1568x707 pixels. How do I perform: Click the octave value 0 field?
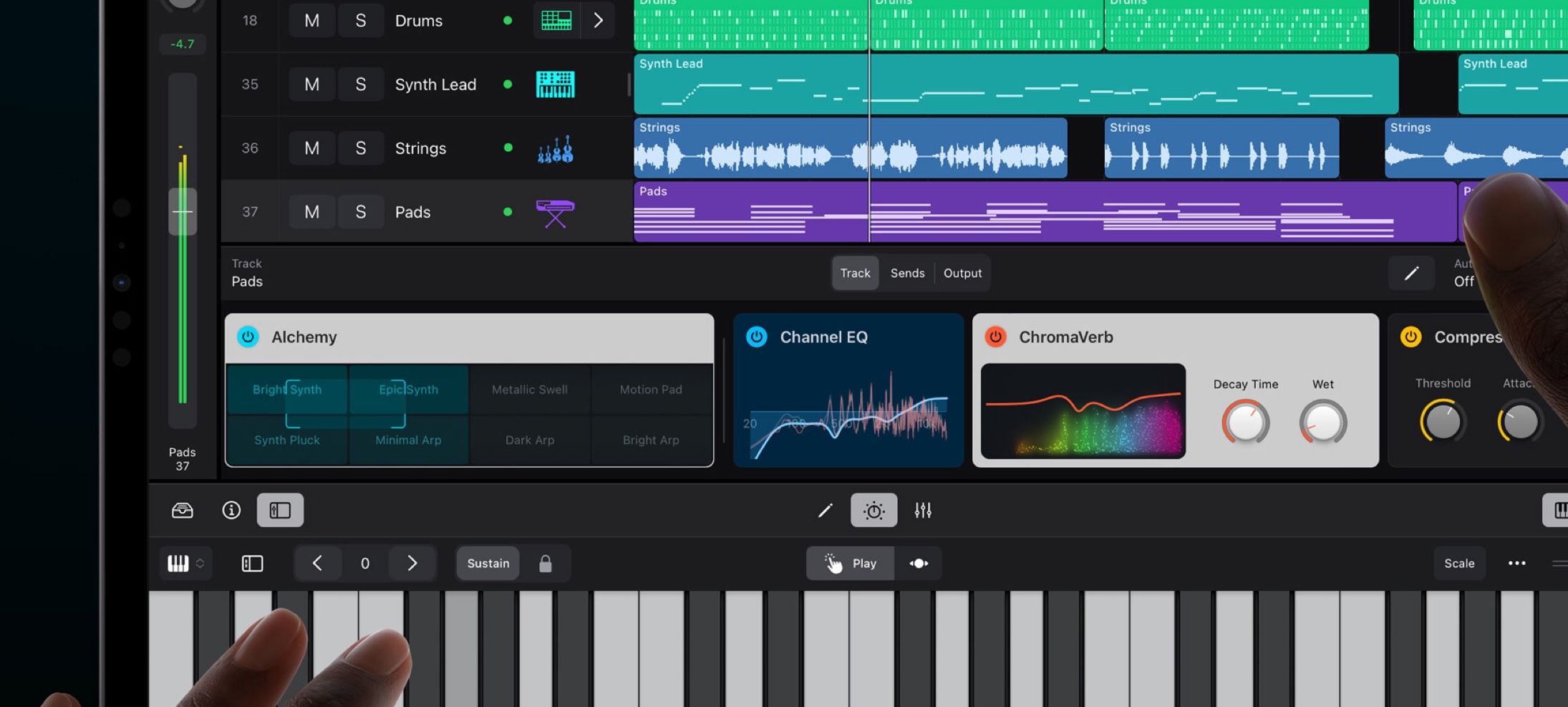(x=365, y=564)
